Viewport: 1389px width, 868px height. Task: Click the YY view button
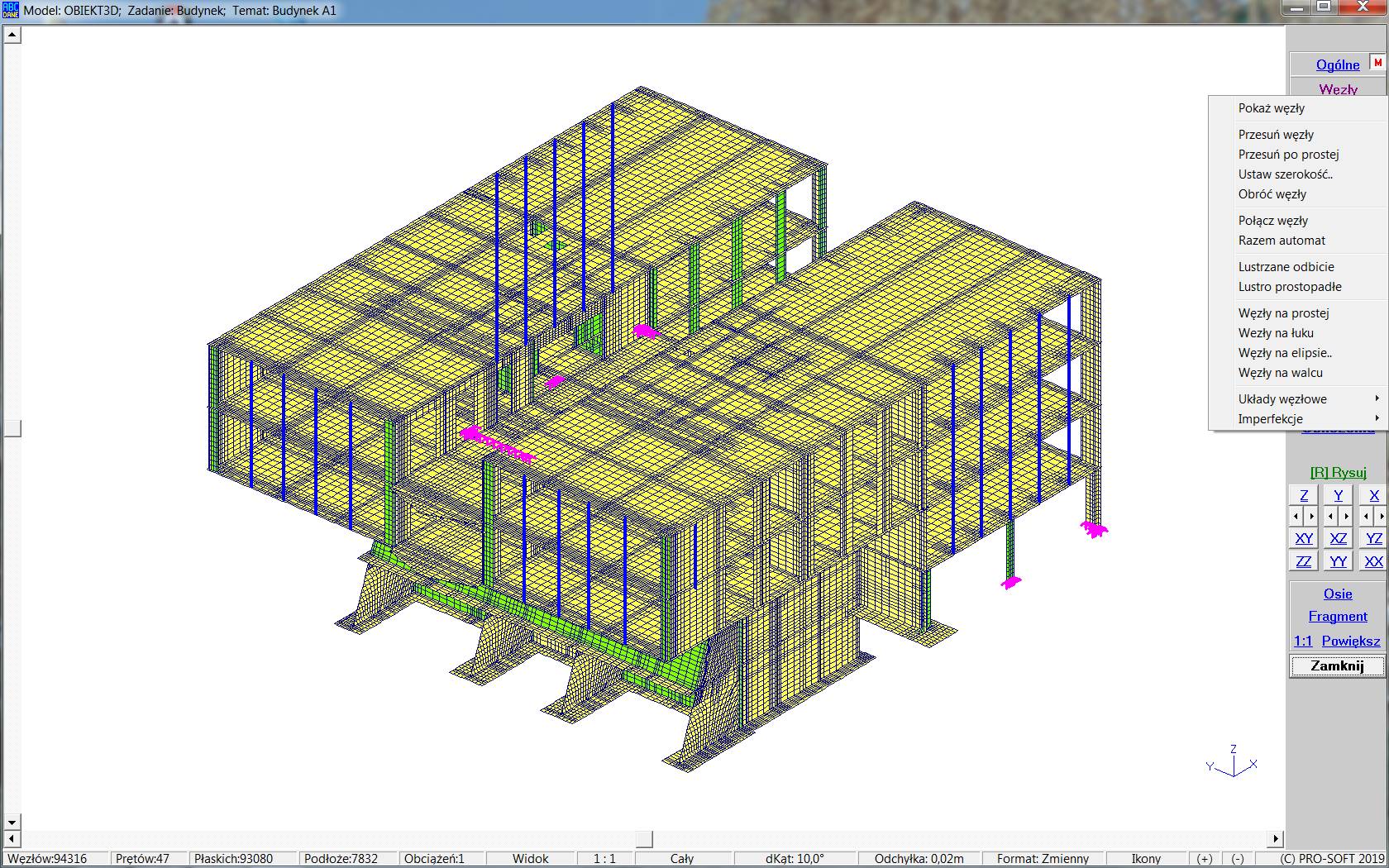(1338, 561)
